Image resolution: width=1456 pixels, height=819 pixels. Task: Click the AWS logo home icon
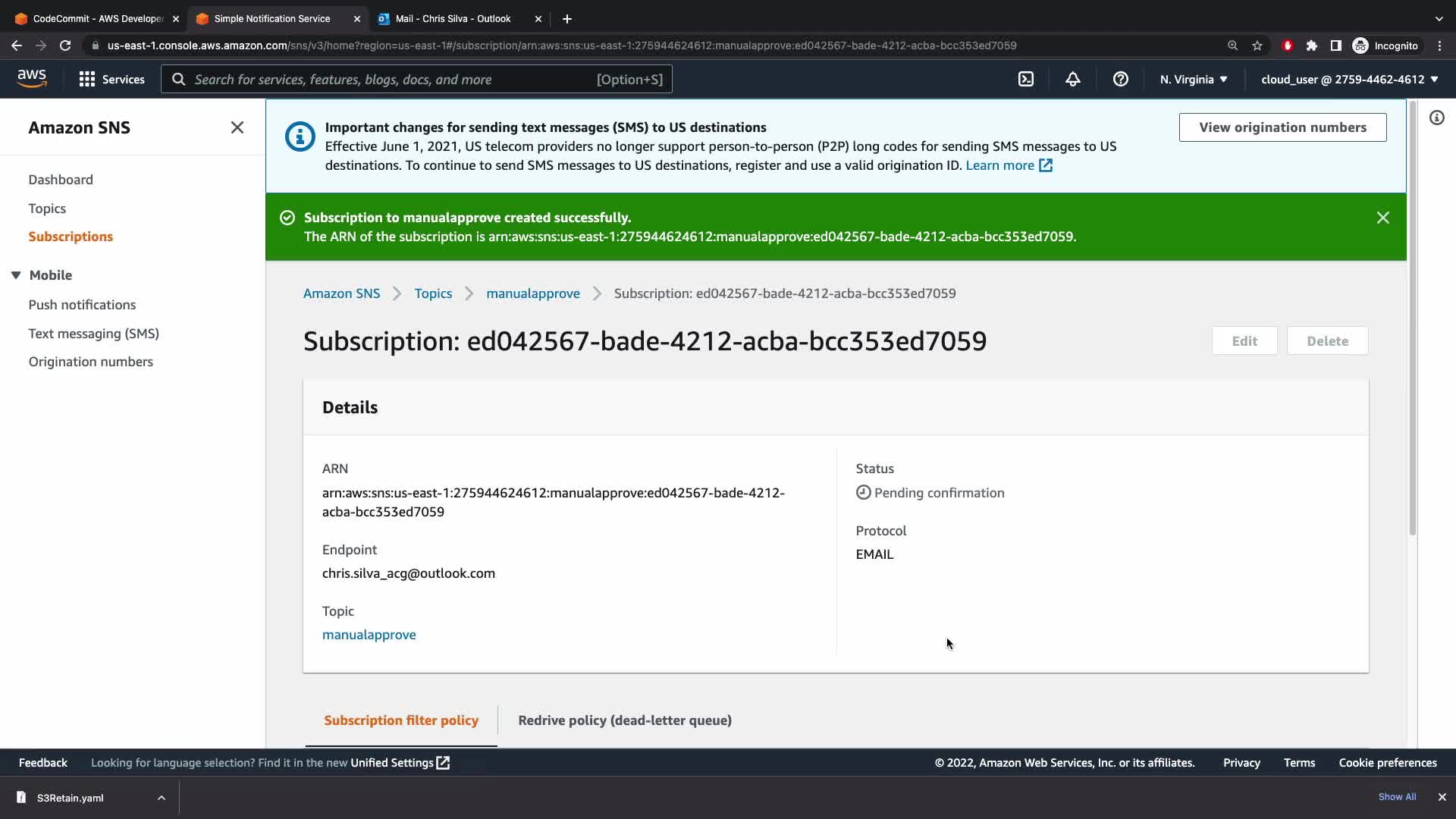(x=32, y=78)
